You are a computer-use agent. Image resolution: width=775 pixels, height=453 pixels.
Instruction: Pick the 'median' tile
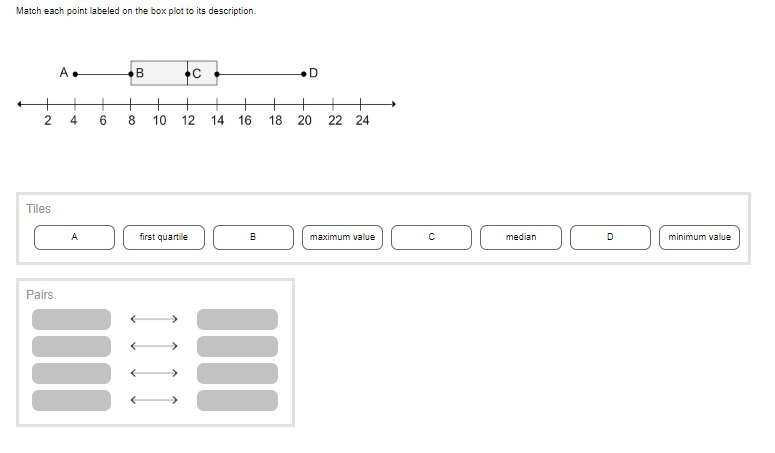click(520, 237)
